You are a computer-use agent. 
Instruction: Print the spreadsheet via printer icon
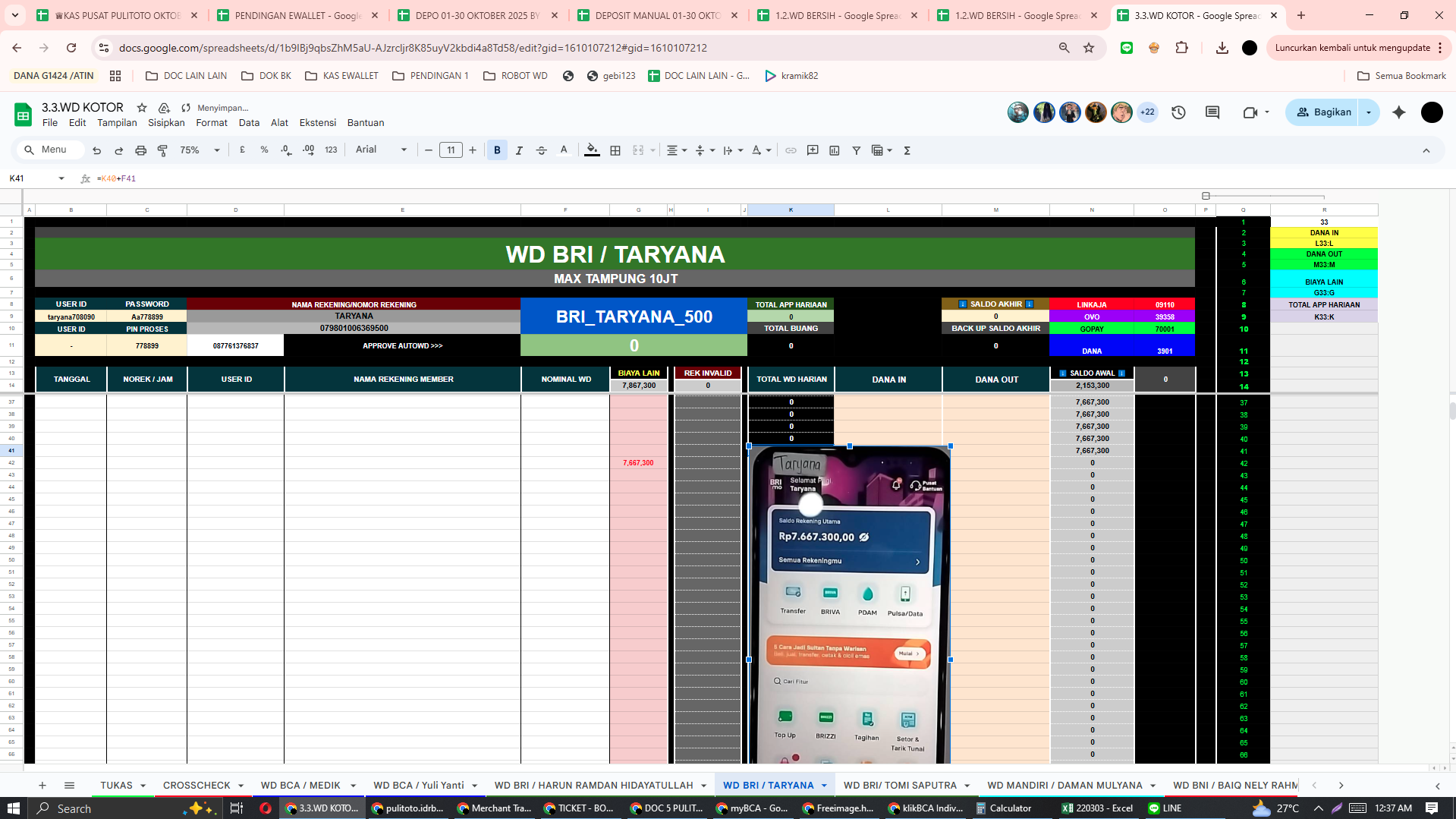[140, 150]
